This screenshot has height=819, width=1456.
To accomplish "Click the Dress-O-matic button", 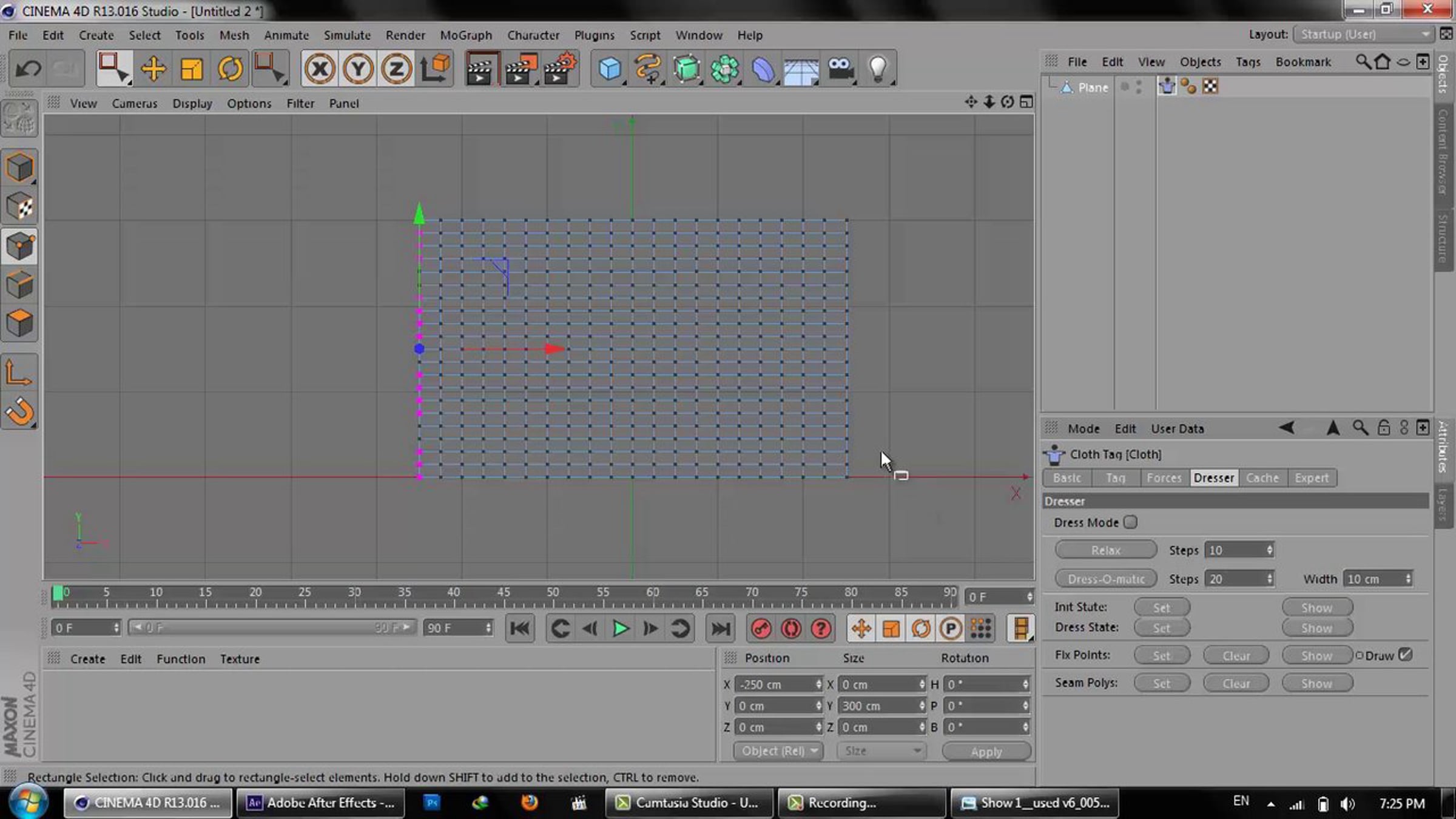I will pyautogui.click(x=1105, y=579).
